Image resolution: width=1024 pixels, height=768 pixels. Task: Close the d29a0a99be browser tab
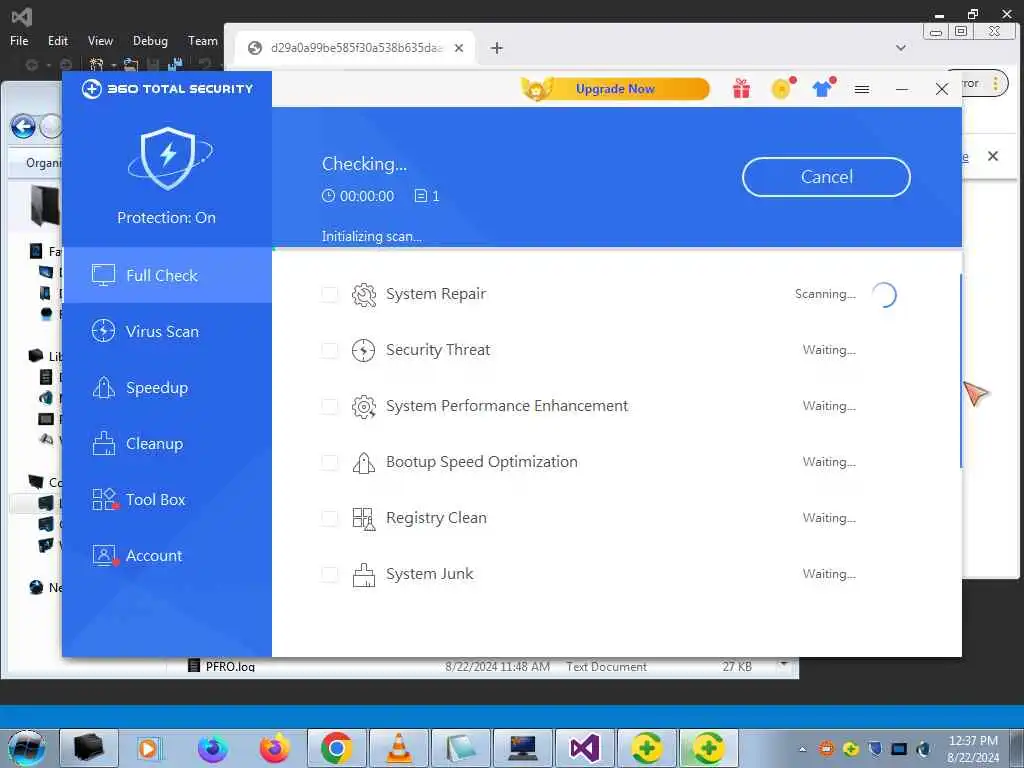(x=459, y=48)
